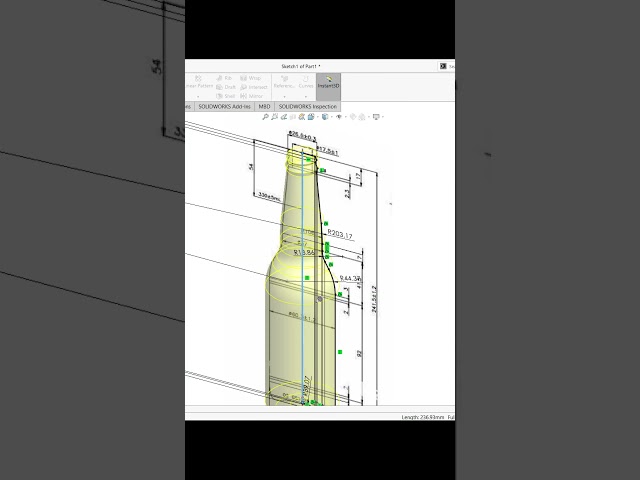
Task: Select the Shell feature tool
Action: coord(225,96)
